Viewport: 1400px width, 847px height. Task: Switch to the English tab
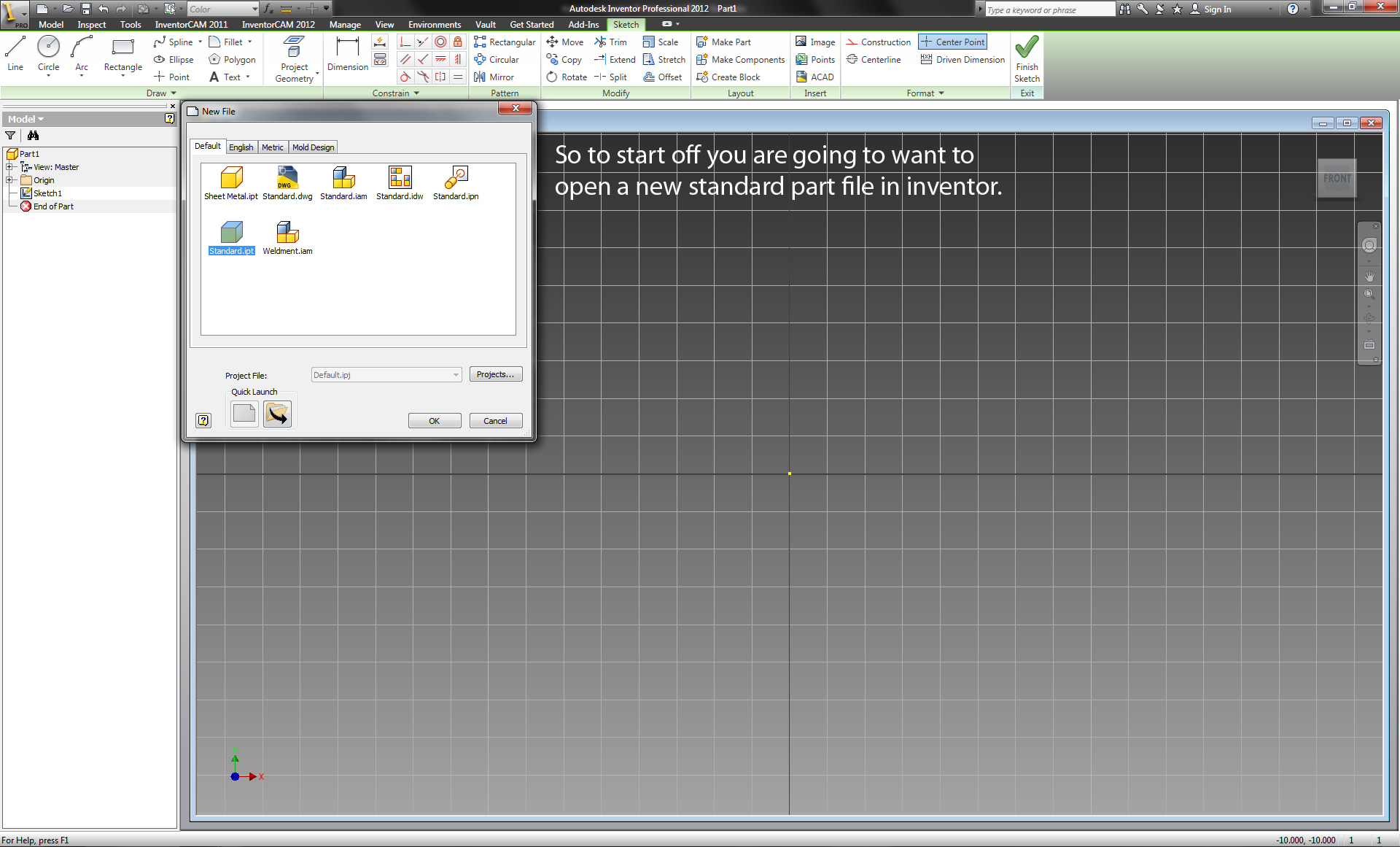(241, 147)
